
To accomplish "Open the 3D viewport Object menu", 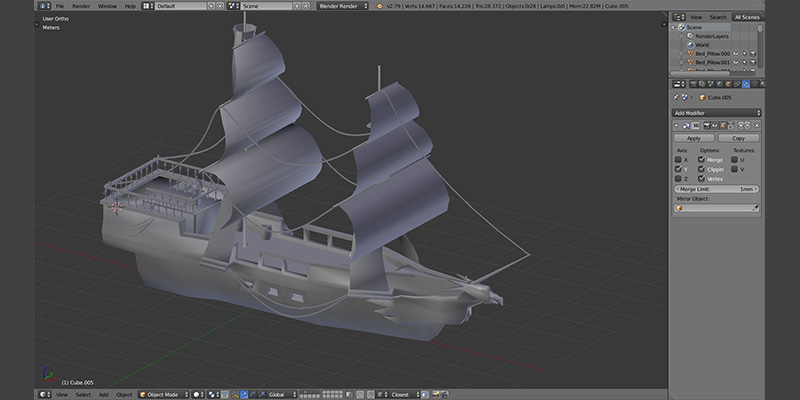I will point(124,394).
